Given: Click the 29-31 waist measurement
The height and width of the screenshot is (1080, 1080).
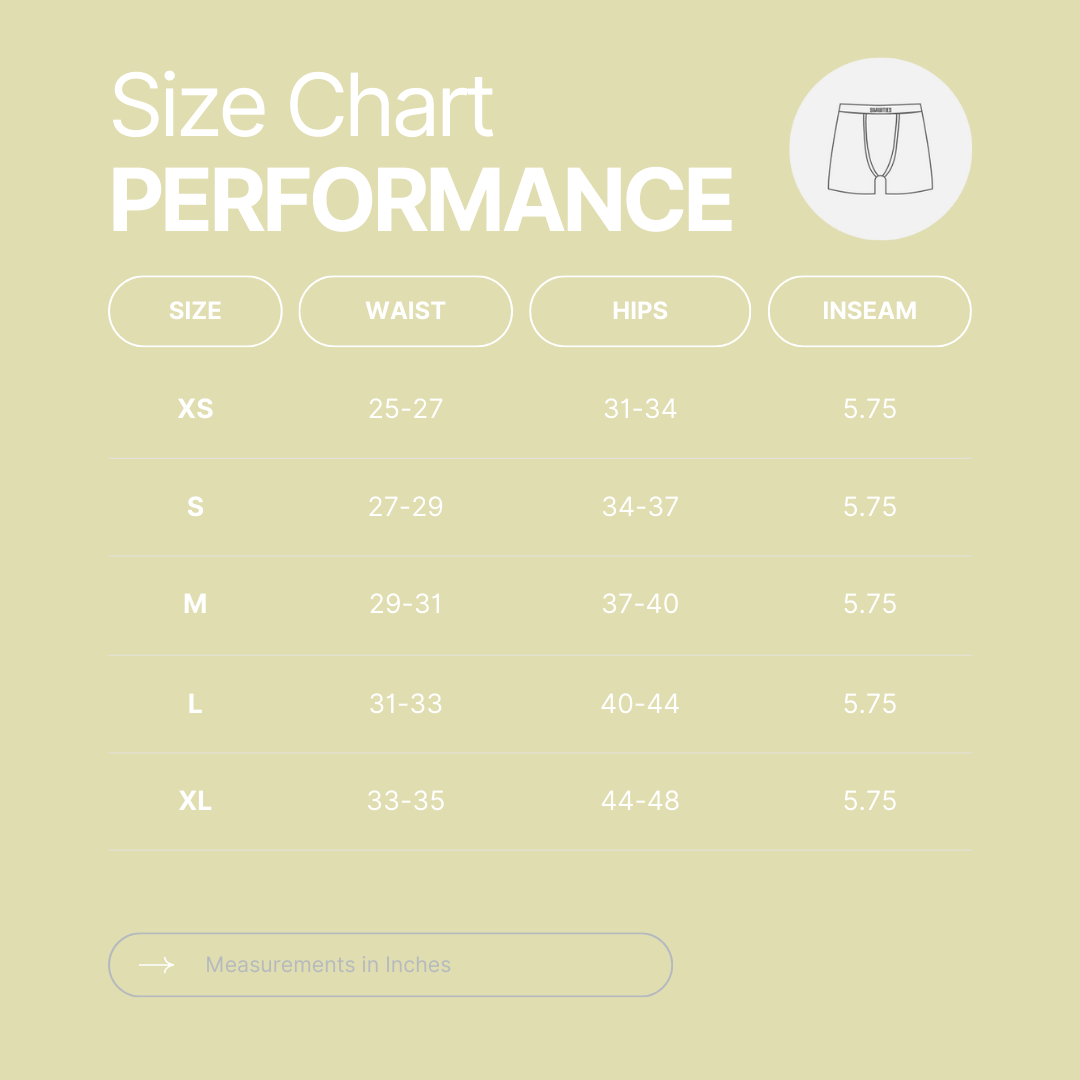Looking at the screenshot, I should (405, 604).
